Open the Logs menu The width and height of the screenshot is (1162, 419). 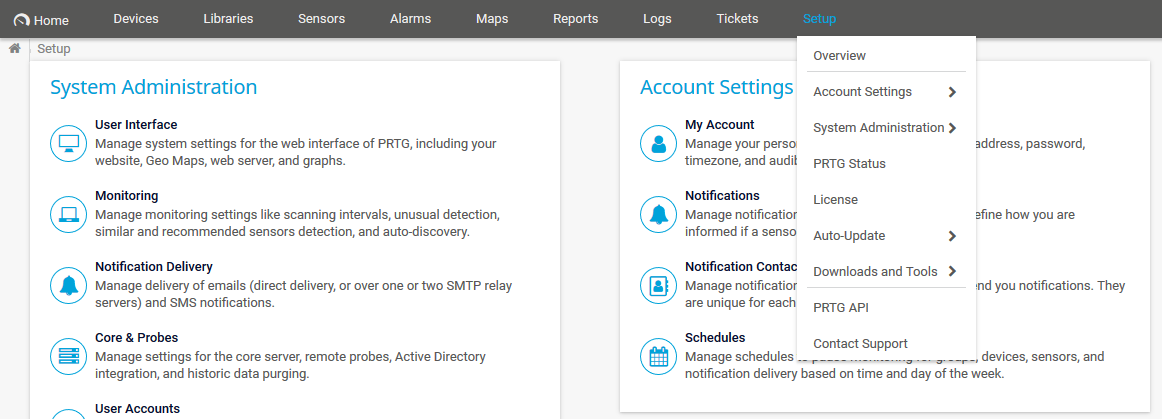point(657,19)
